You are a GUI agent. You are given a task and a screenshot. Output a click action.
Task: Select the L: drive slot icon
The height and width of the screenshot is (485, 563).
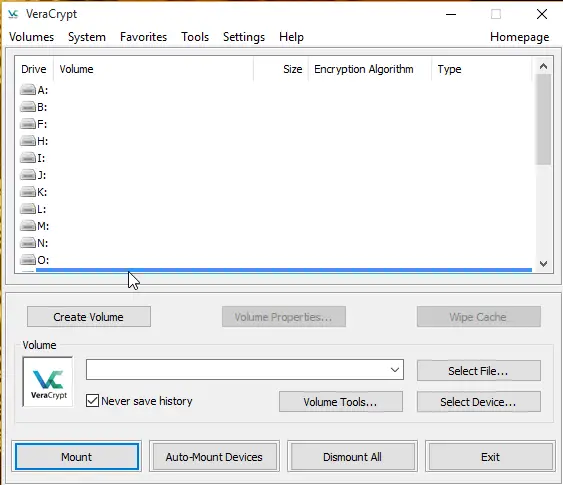[x=28, y=209]
